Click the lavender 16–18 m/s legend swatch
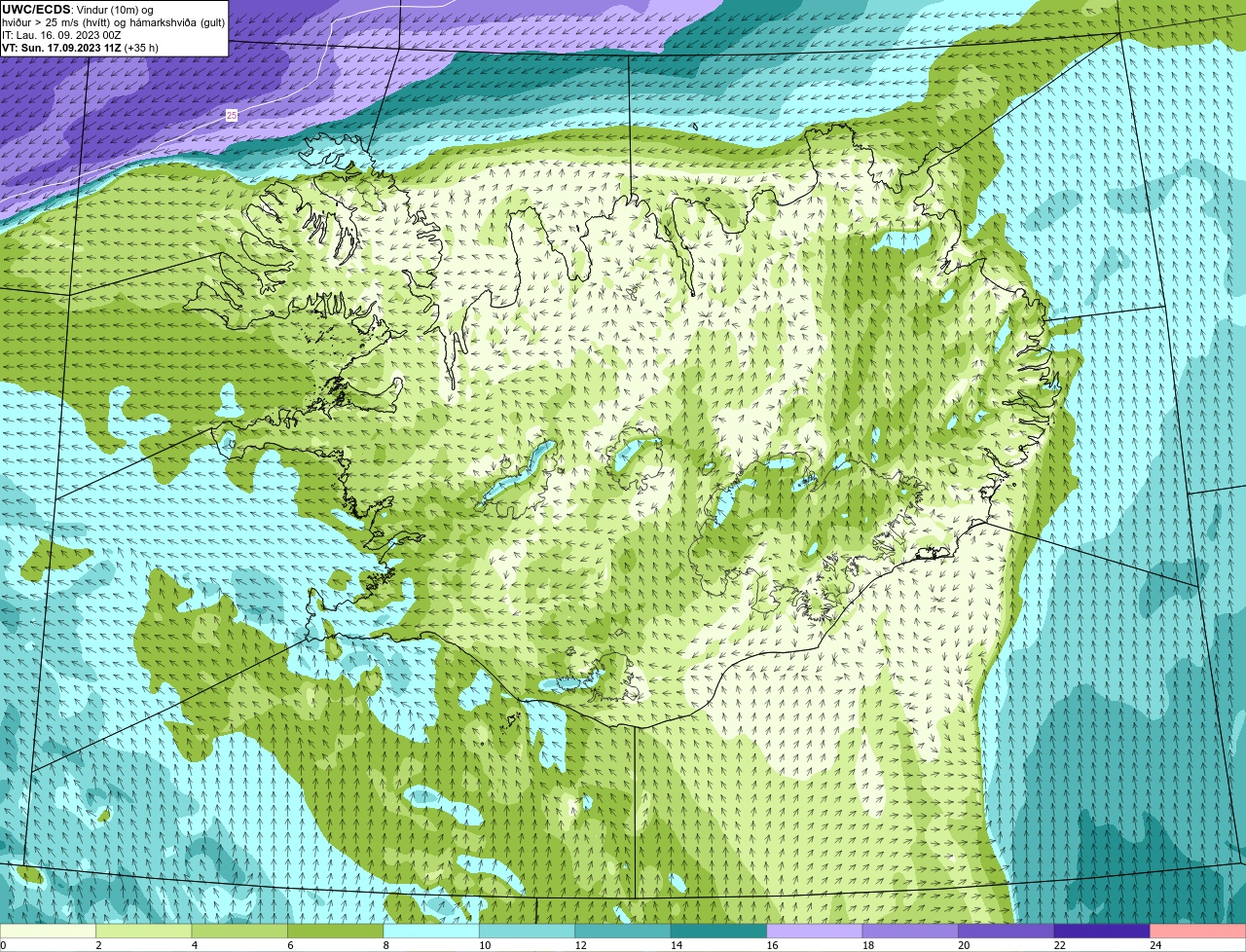The image size is (1246, 952). (815, 931)
